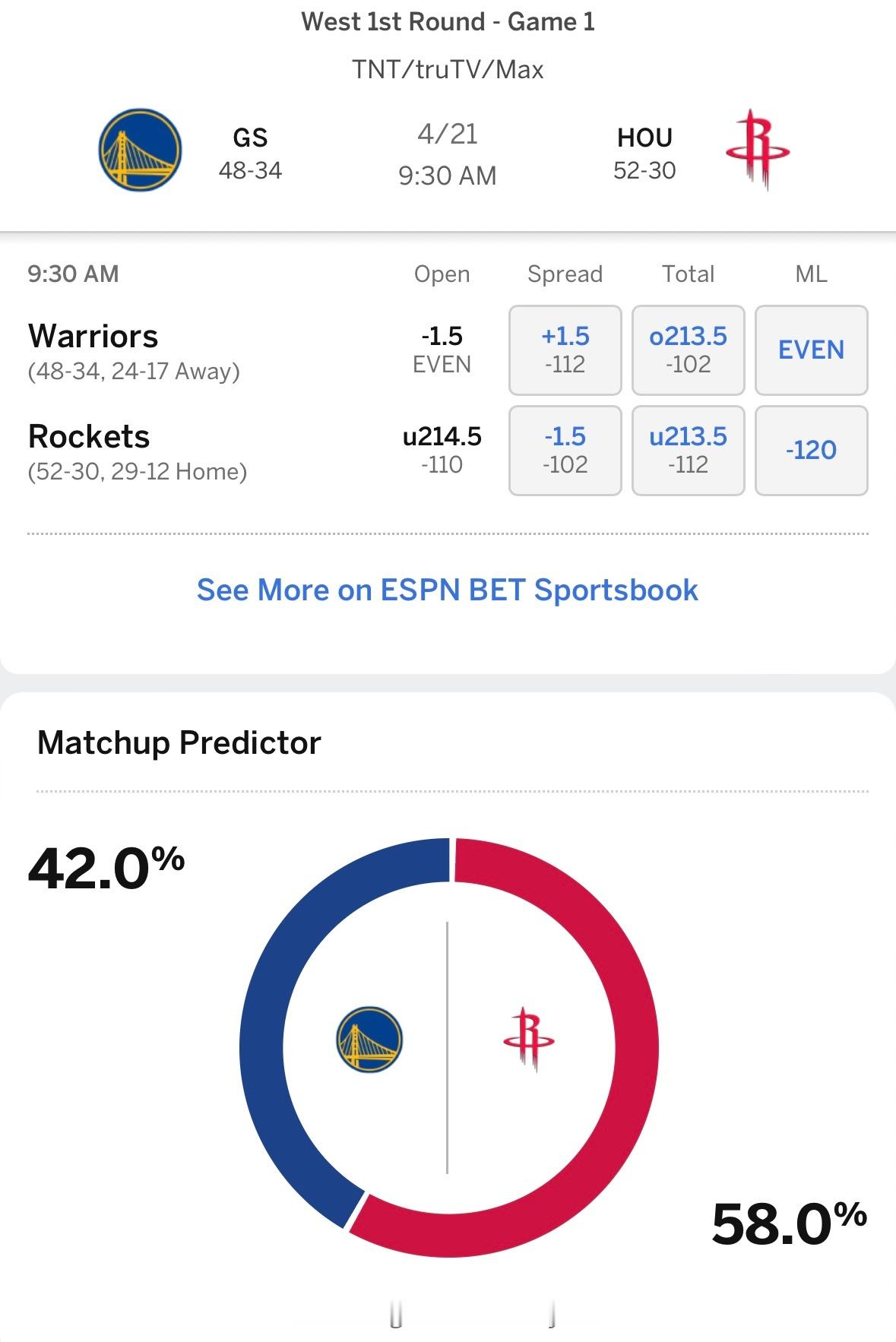Tap Warriors logo inside Matchup Predictor donut

pyautogui.click(x=369, y=1039)
